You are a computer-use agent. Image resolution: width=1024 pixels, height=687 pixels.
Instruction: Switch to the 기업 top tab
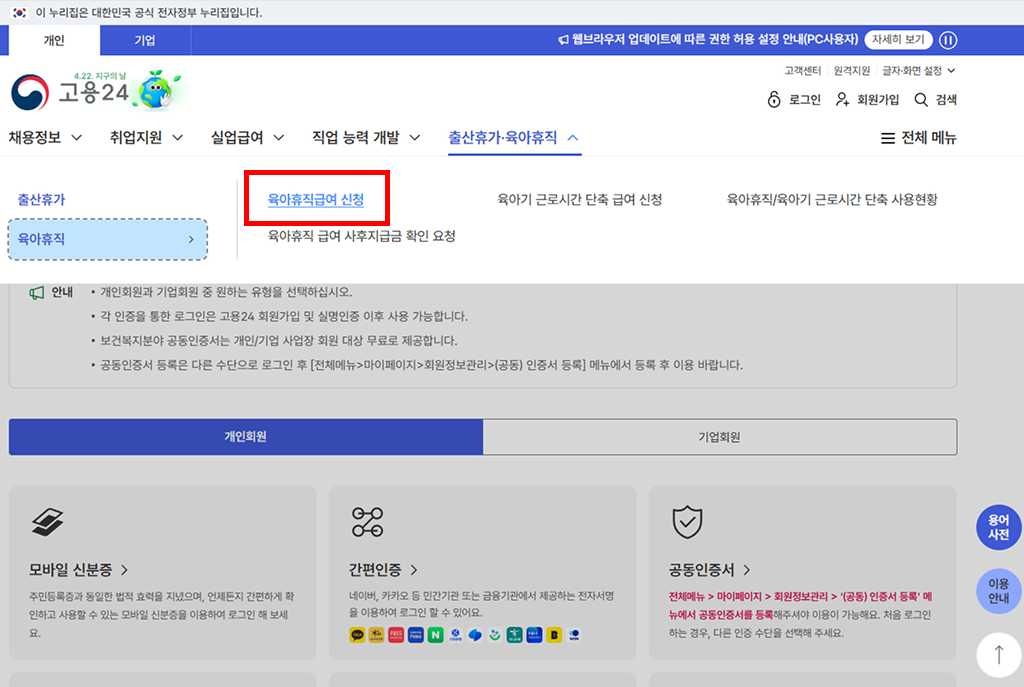(x=145, y=40)
